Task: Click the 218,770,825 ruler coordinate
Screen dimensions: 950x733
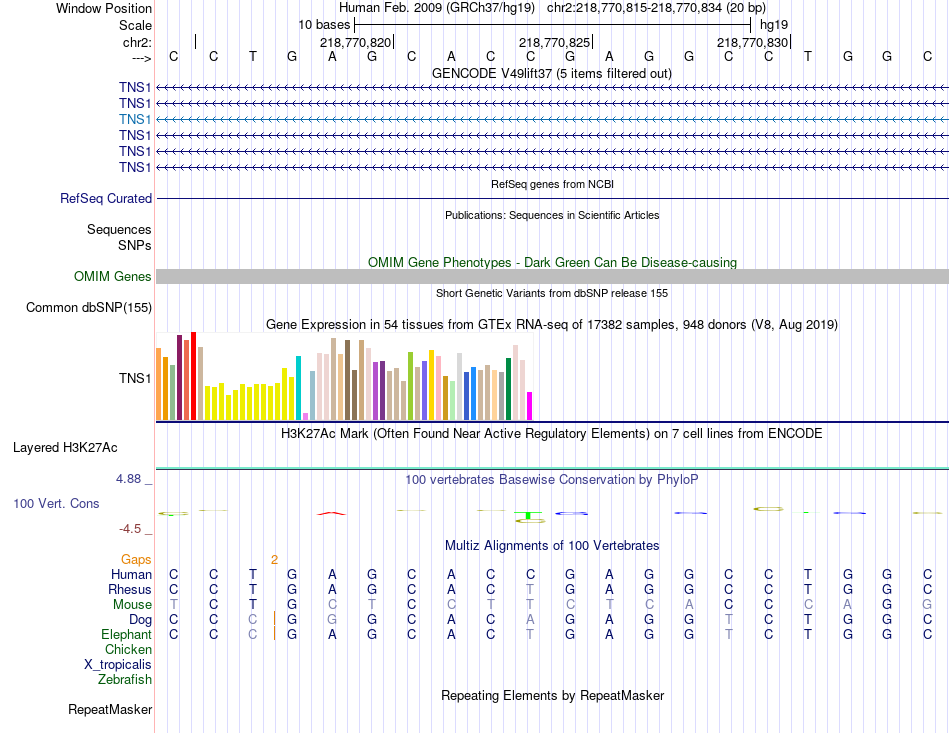Action: pyautogui.click(x=554, y=42)
